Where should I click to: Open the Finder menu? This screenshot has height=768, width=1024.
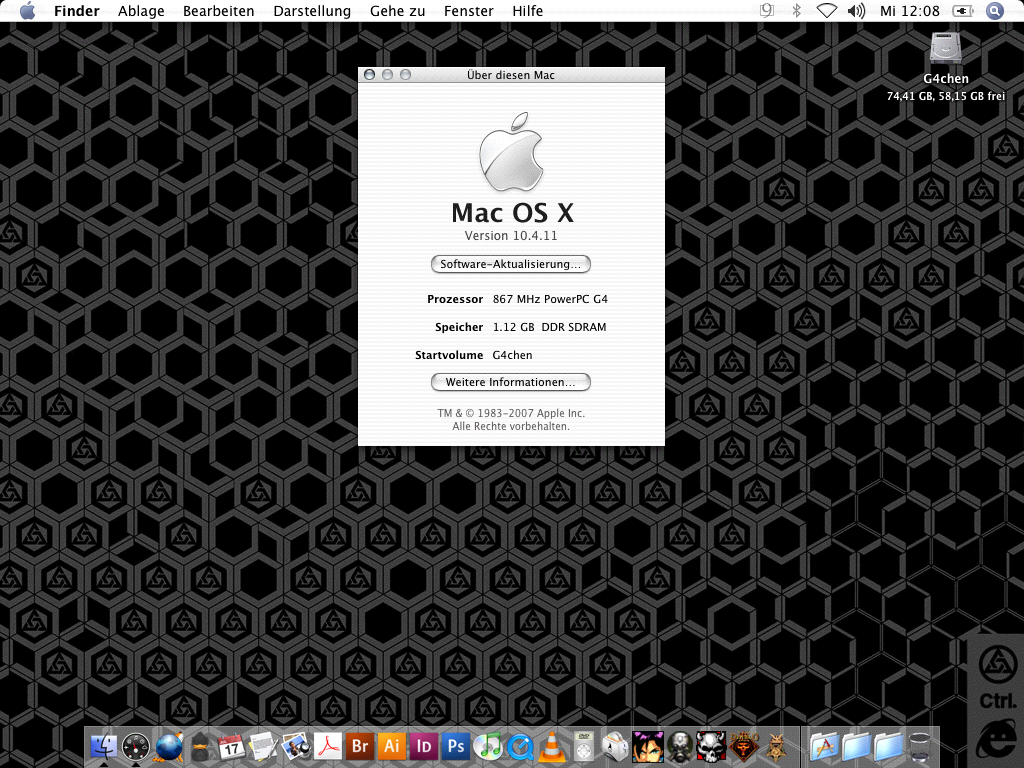(76, 11)
